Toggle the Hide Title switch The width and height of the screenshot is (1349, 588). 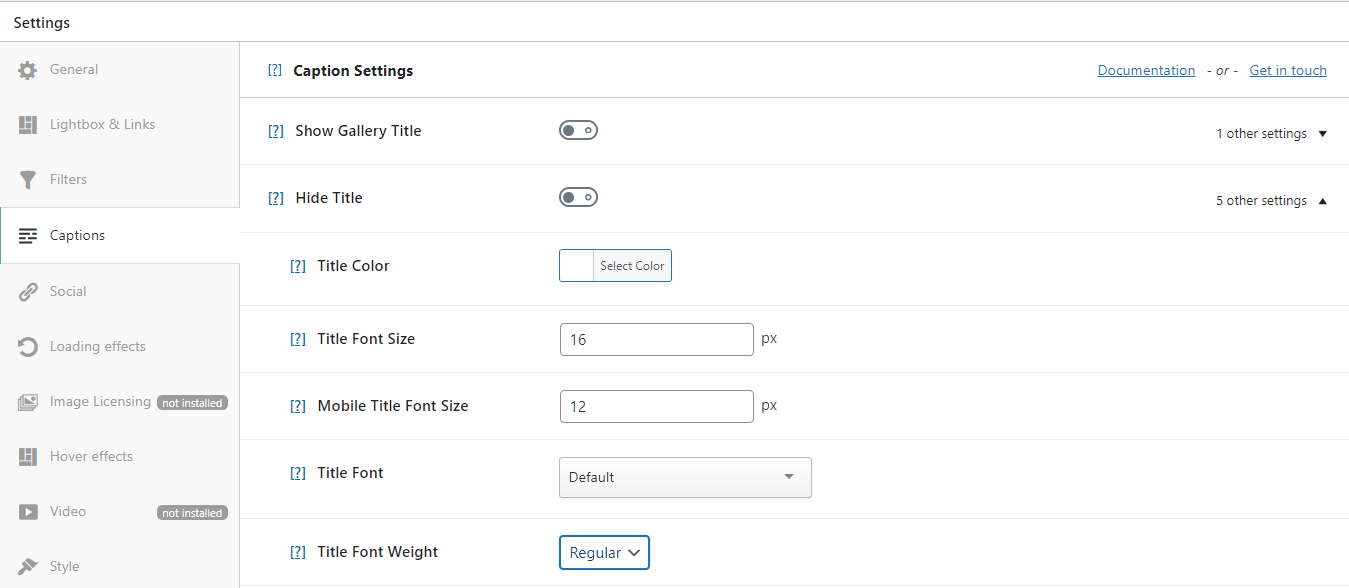578,197
